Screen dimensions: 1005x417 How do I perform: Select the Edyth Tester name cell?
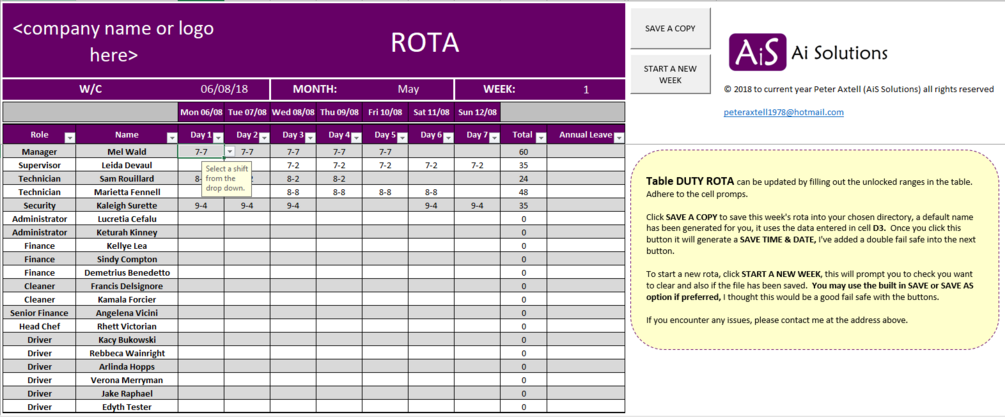coord(127,407)
